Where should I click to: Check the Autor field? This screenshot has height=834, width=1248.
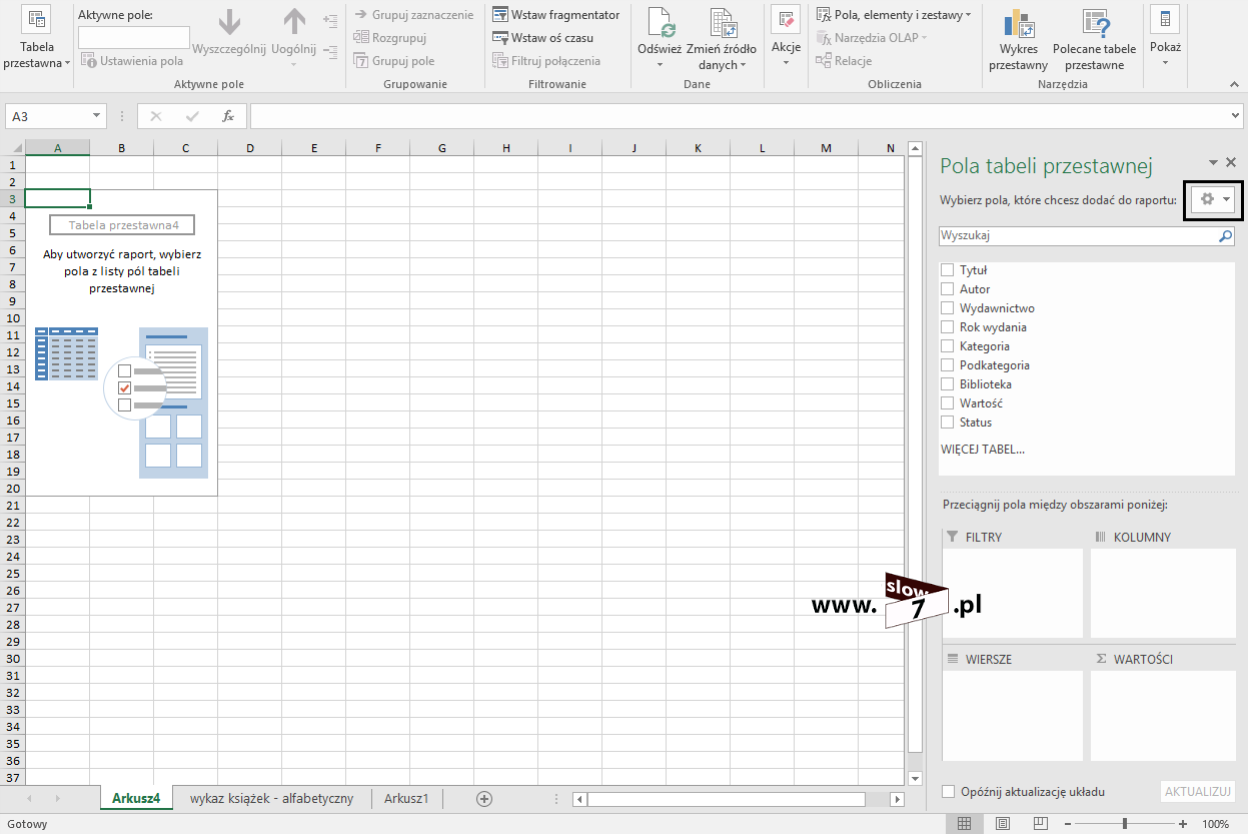(x=947, y=289)
